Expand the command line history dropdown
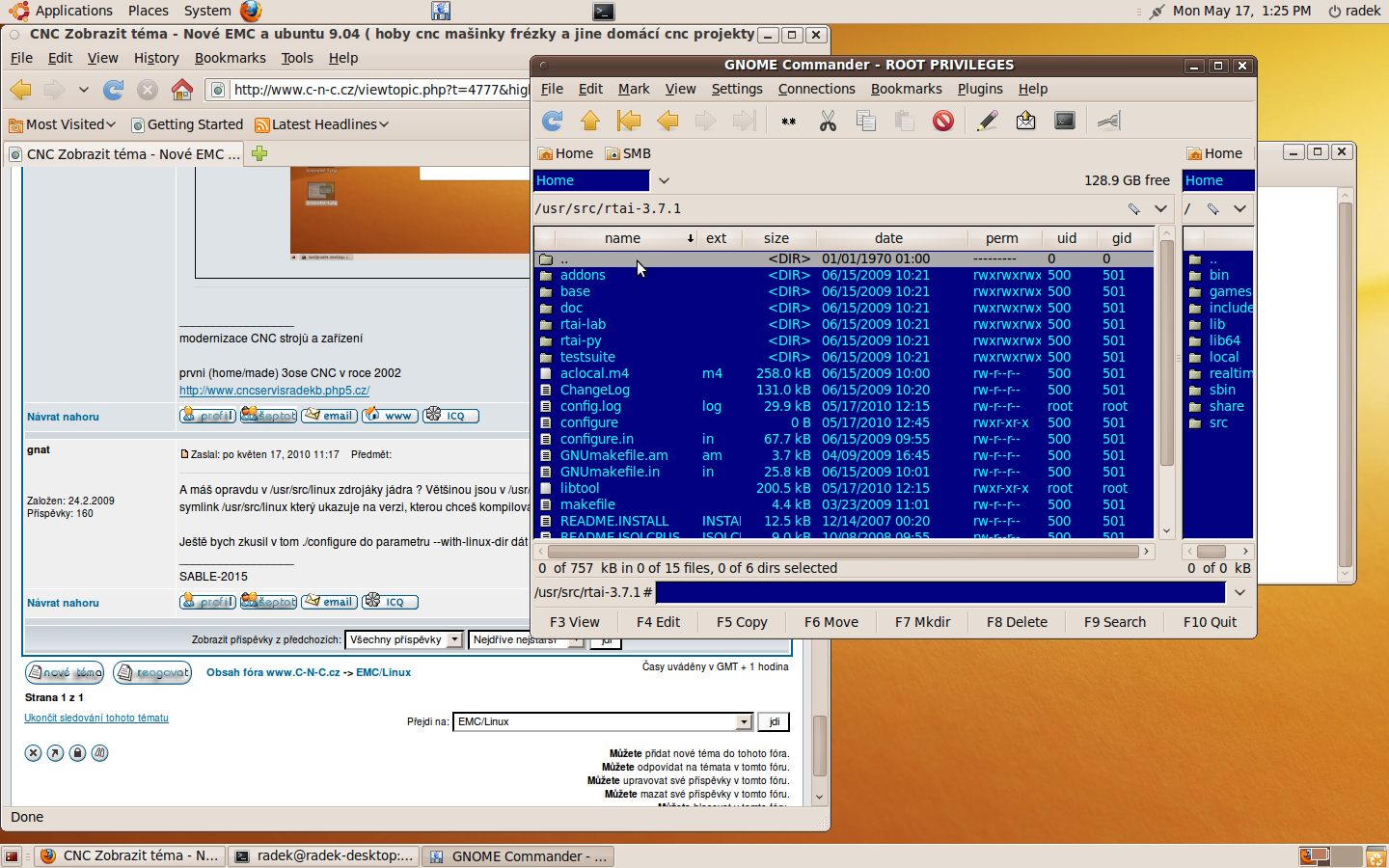Viewport: 1389px width, 868px height. point(1239,592)
